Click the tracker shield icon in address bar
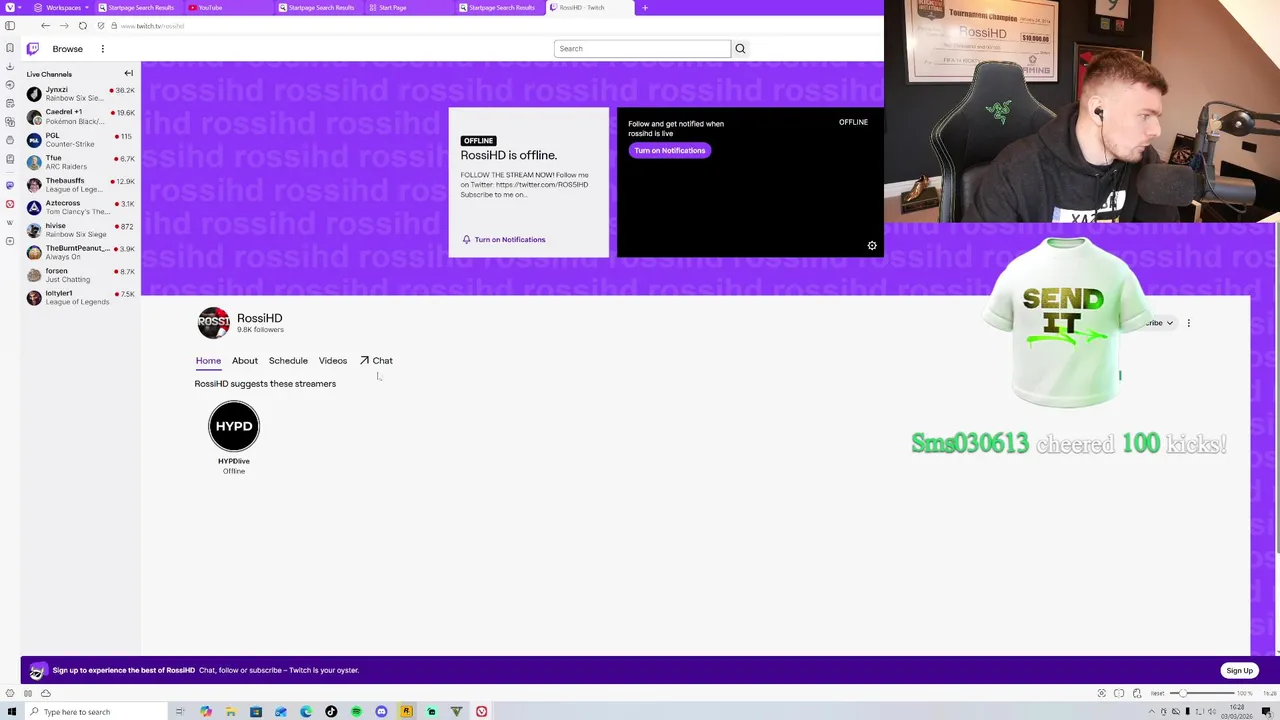Screen dimensions: 1280x720 pos(101,25)
